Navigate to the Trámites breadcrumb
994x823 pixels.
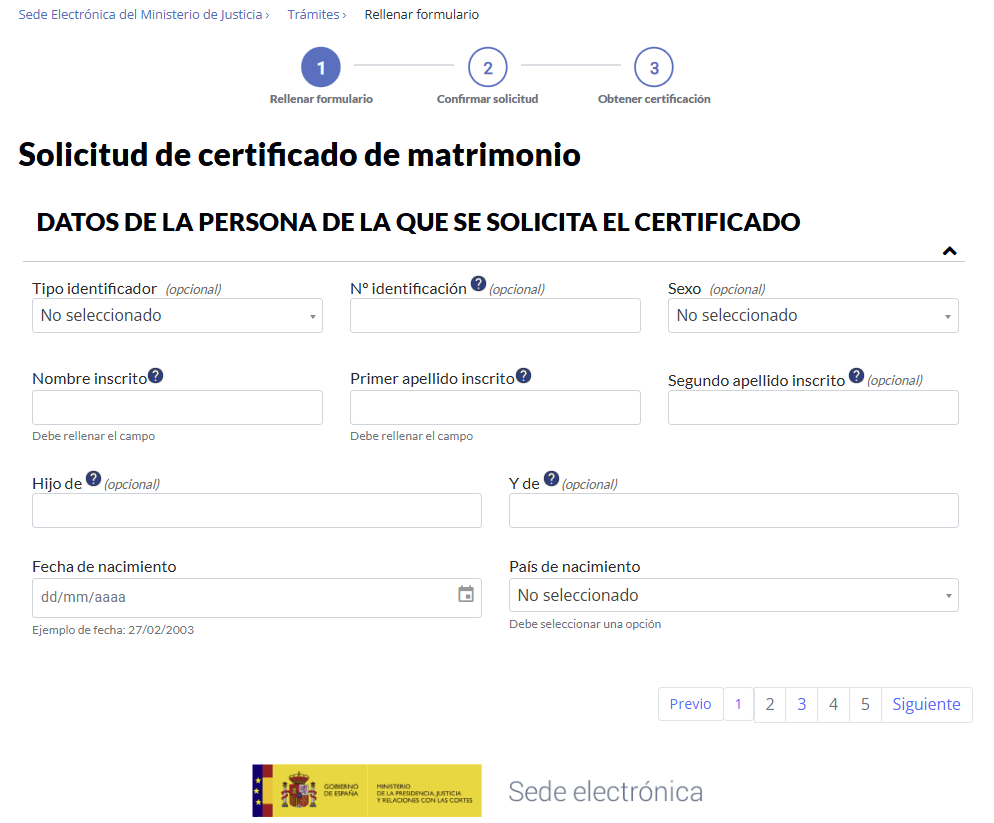tap(315, 14)
